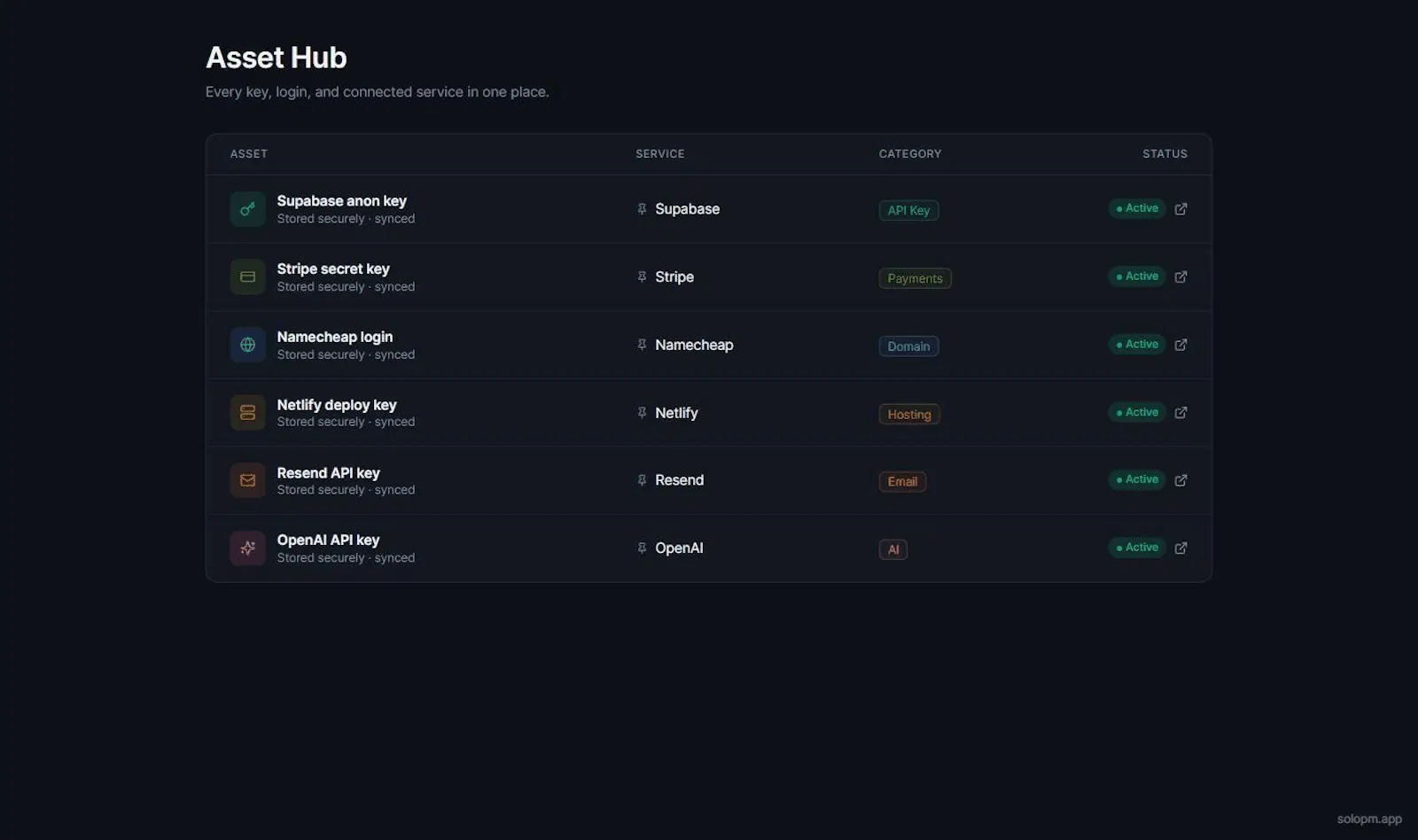Click the sparkle icon beside OpenAI API key
Viewport: 1418px width, 840px height.
247,548
